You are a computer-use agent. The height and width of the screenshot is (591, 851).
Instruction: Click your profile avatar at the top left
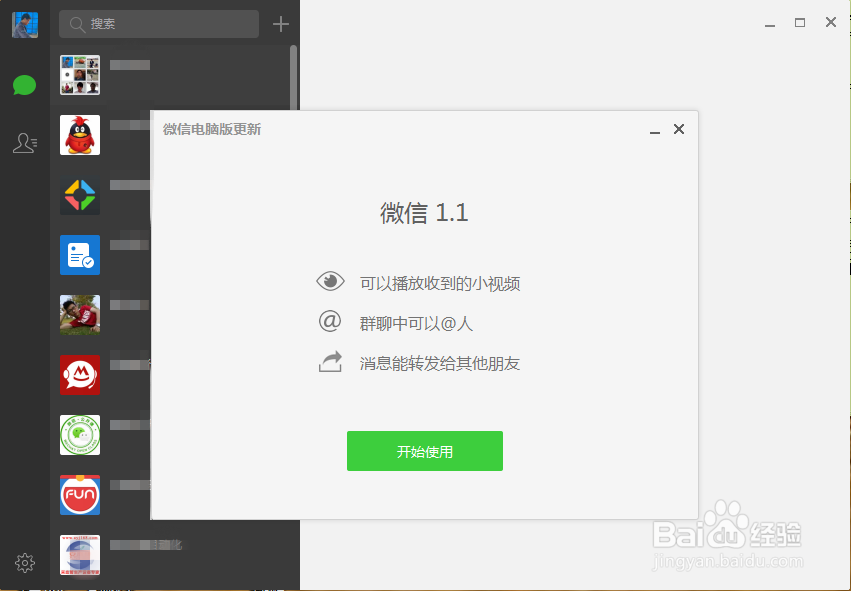[24, 23]
